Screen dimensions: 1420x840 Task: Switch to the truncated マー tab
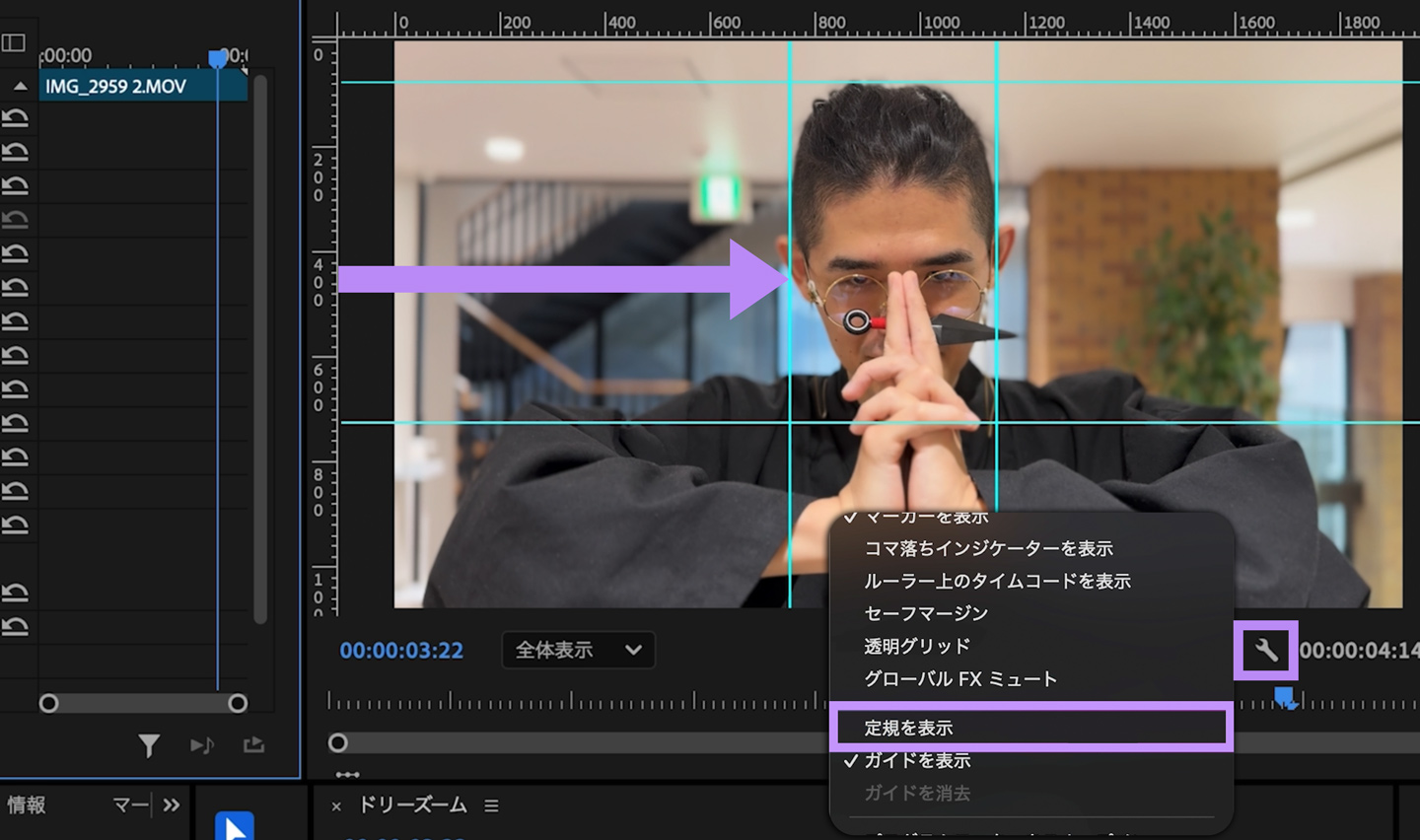(130, 805)
